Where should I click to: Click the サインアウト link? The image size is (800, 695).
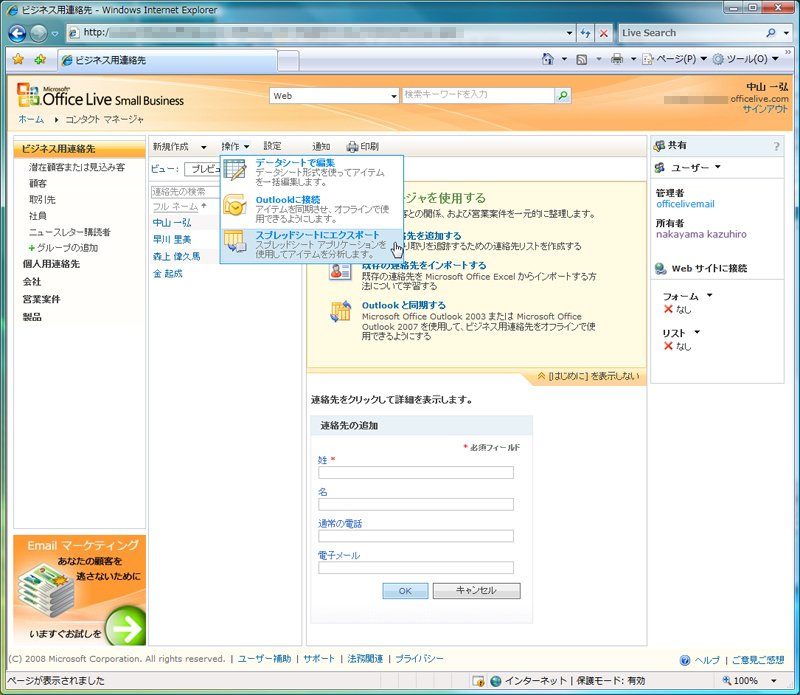click(765, 109)
